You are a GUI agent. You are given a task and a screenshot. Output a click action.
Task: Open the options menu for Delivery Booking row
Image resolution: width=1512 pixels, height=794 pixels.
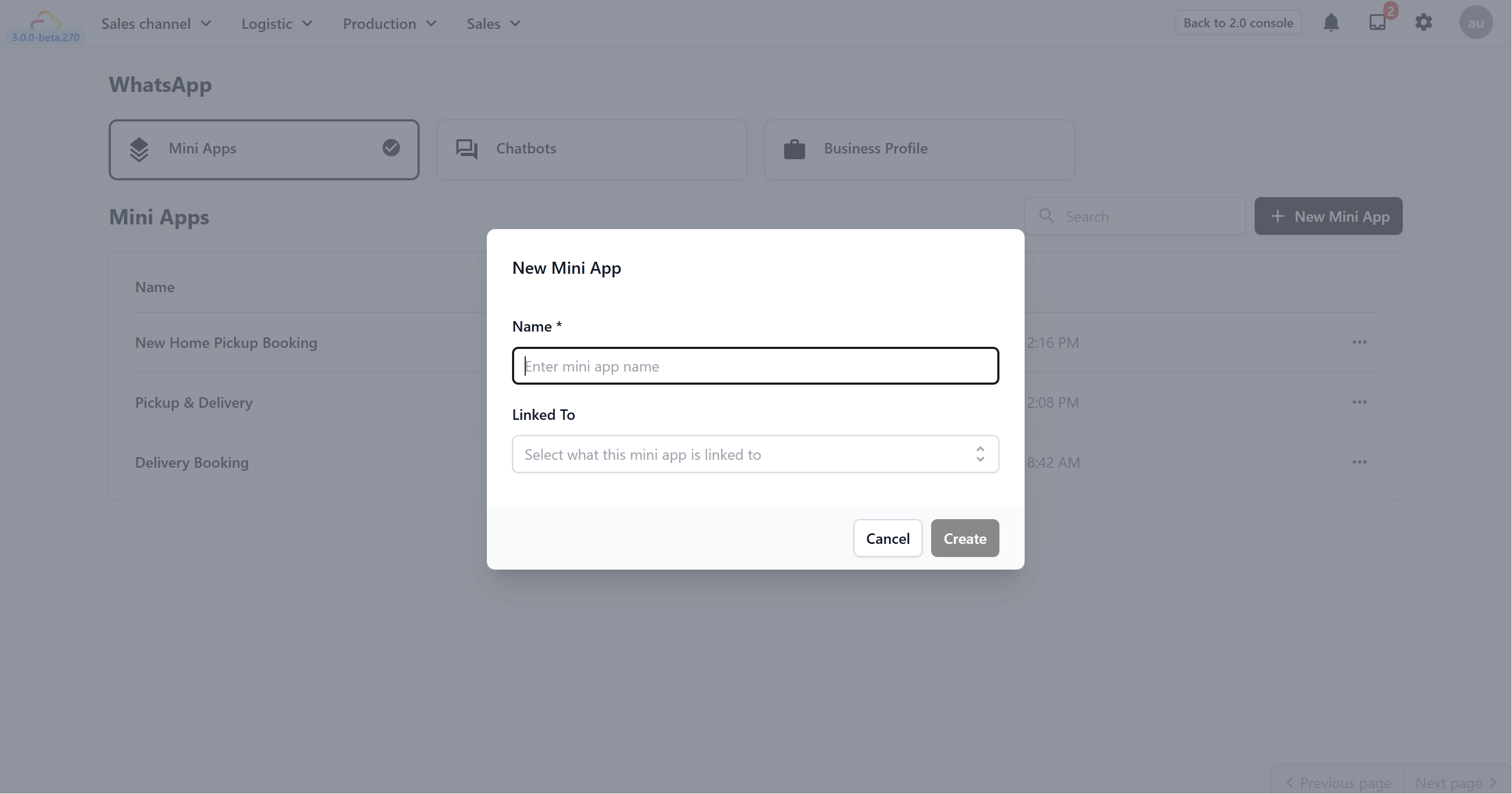pos(1359,462)
